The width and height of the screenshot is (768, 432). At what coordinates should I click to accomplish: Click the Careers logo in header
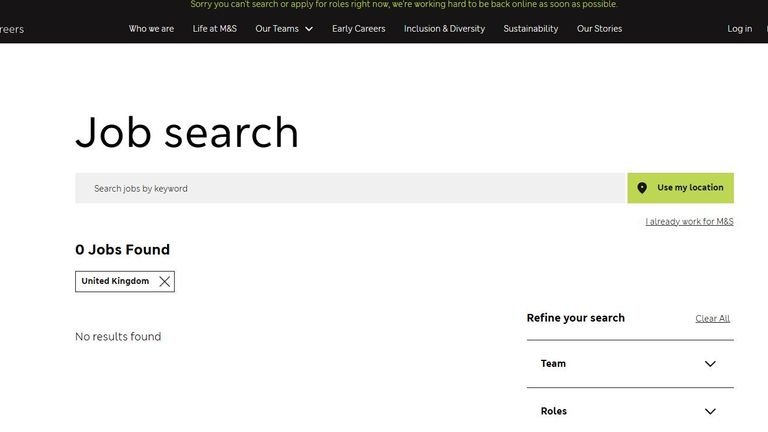pyautogui.click(x=10, y=29)
